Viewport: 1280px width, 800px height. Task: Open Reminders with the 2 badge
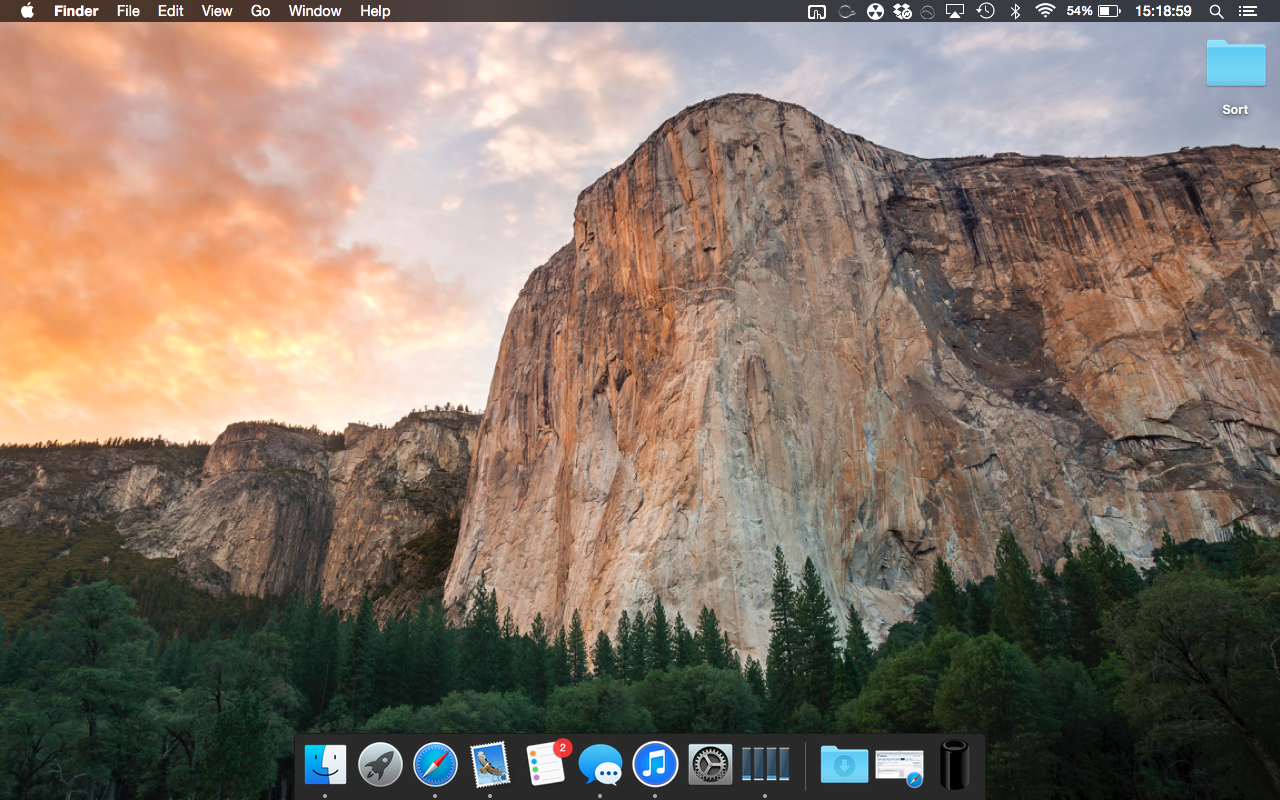tap(546, 764)
